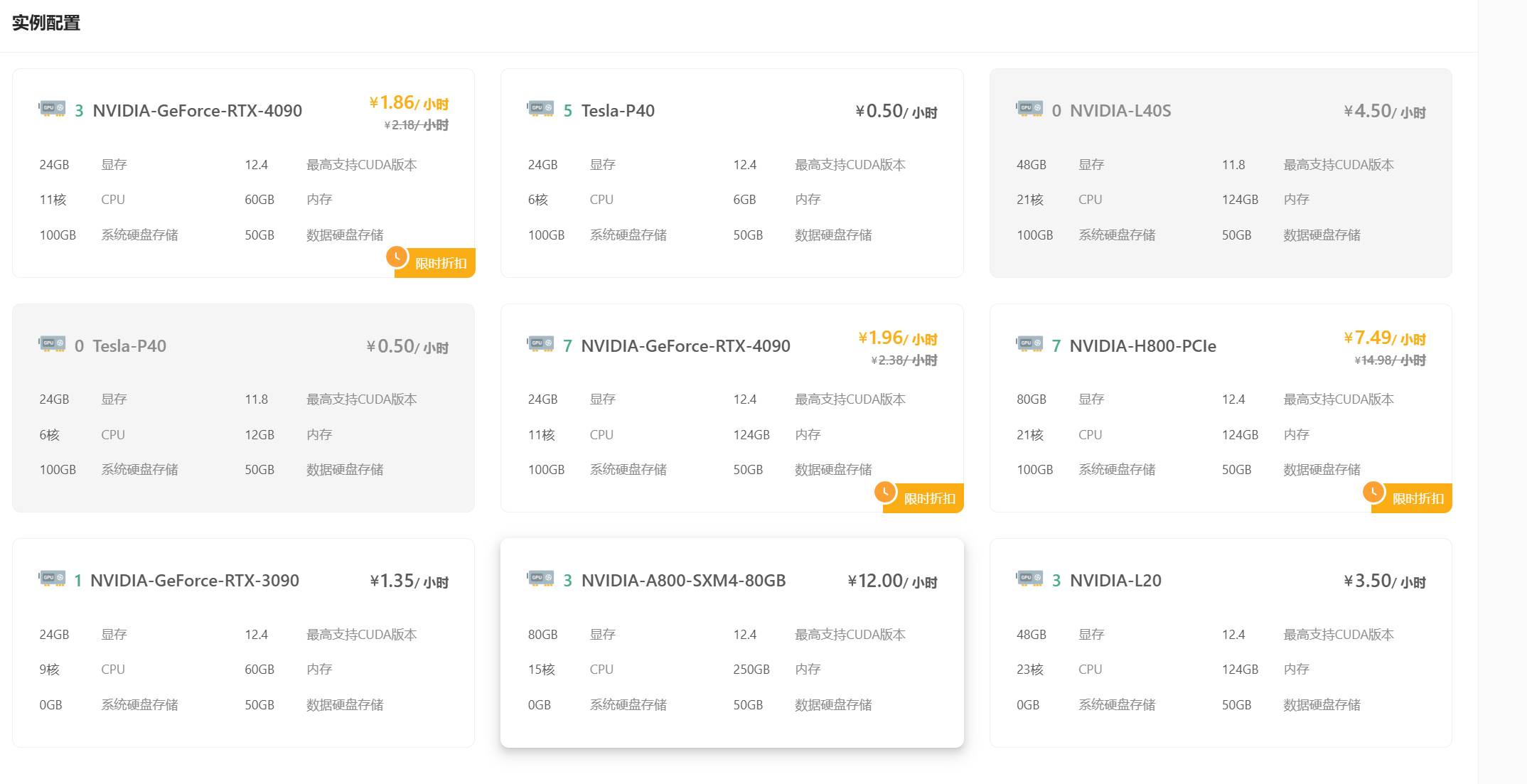The height and width of the screenshot is (784, 1527).
Task: Choose the RTX-4090 name with 7 available
Action: (685, 346)
